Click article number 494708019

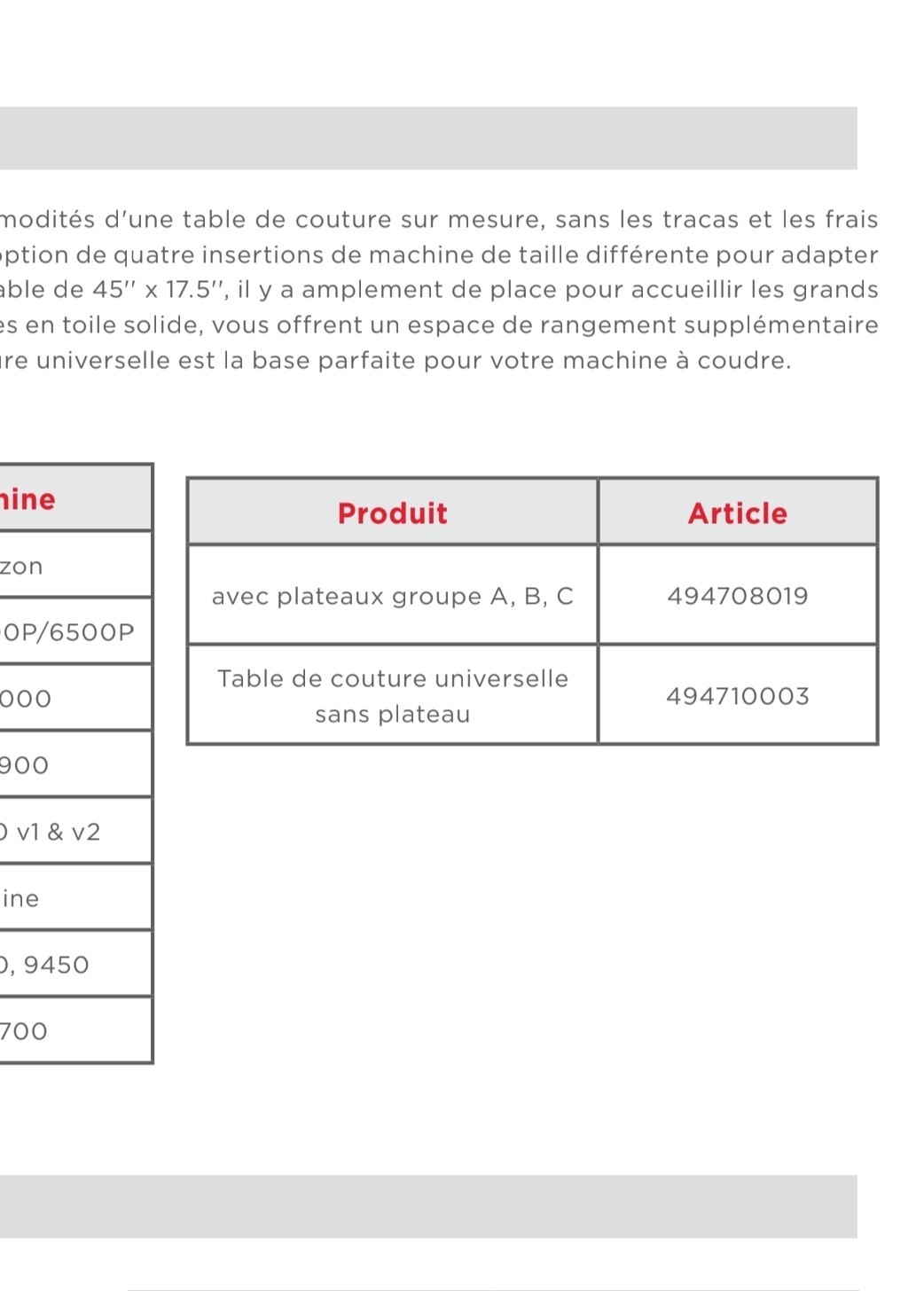pos(737,596)
